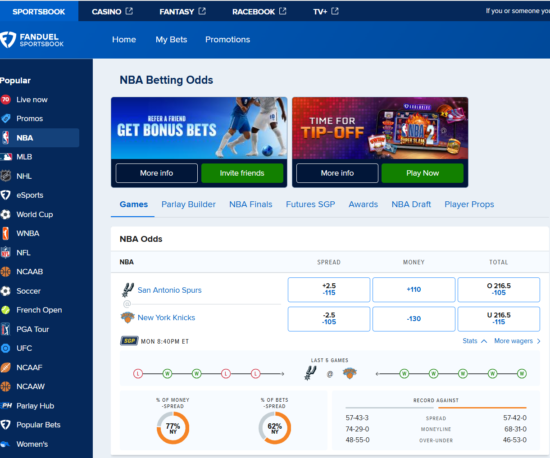Screen dimensions: 550x458
Task: Click the PGA Tour logo icon
Action: [x=5, y=329]
